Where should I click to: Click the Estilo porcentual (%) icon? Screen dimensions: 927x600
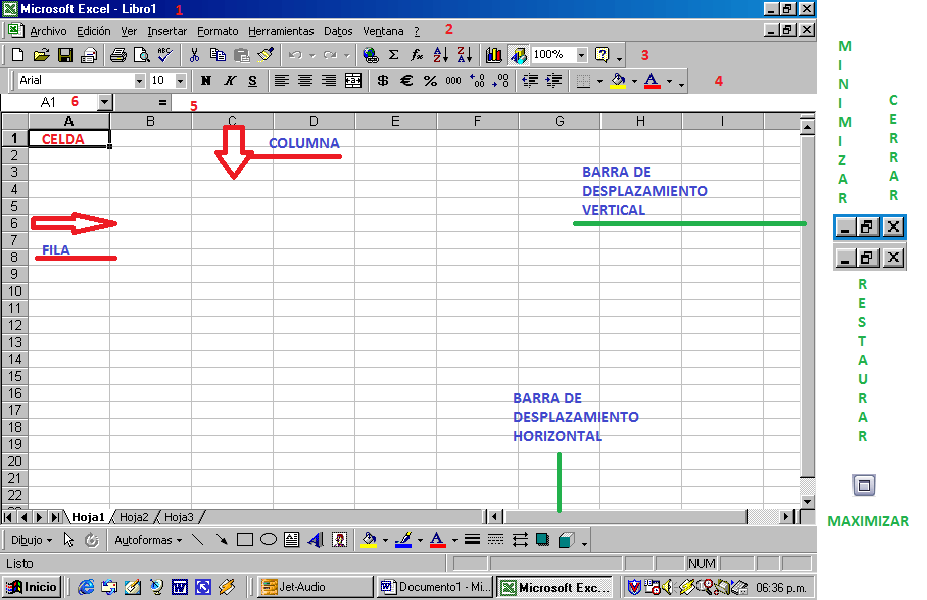pyautogui.click(x=429, y=80)
